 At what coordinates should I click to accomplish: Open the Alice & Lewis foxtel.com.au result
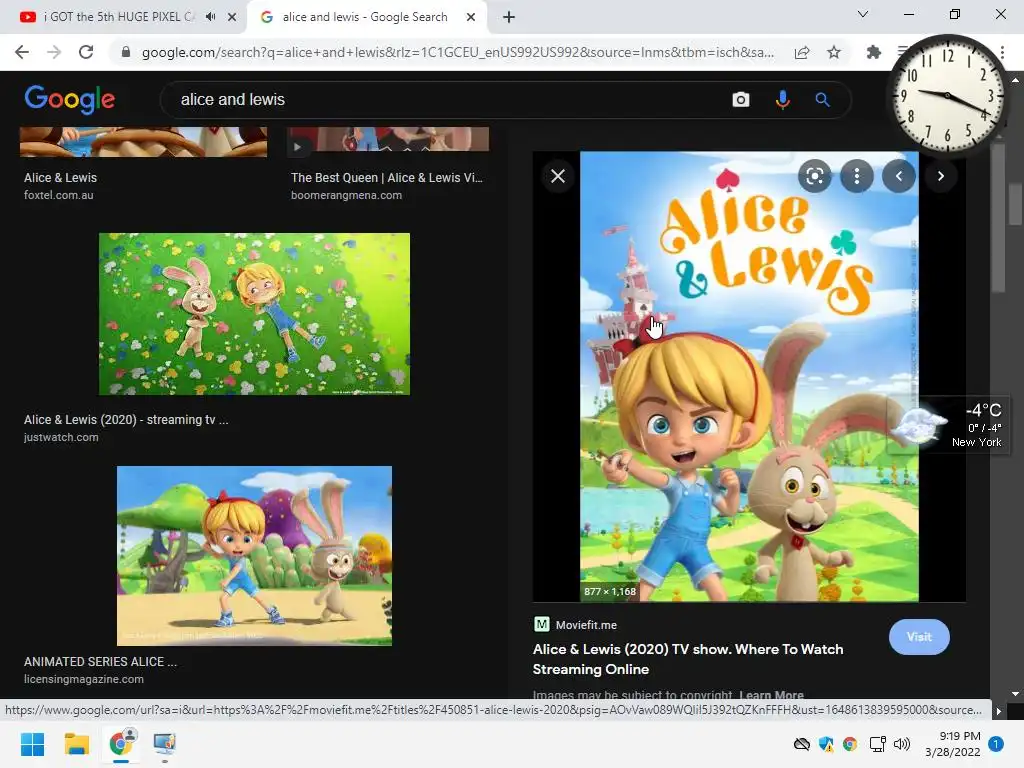[60, 185]
